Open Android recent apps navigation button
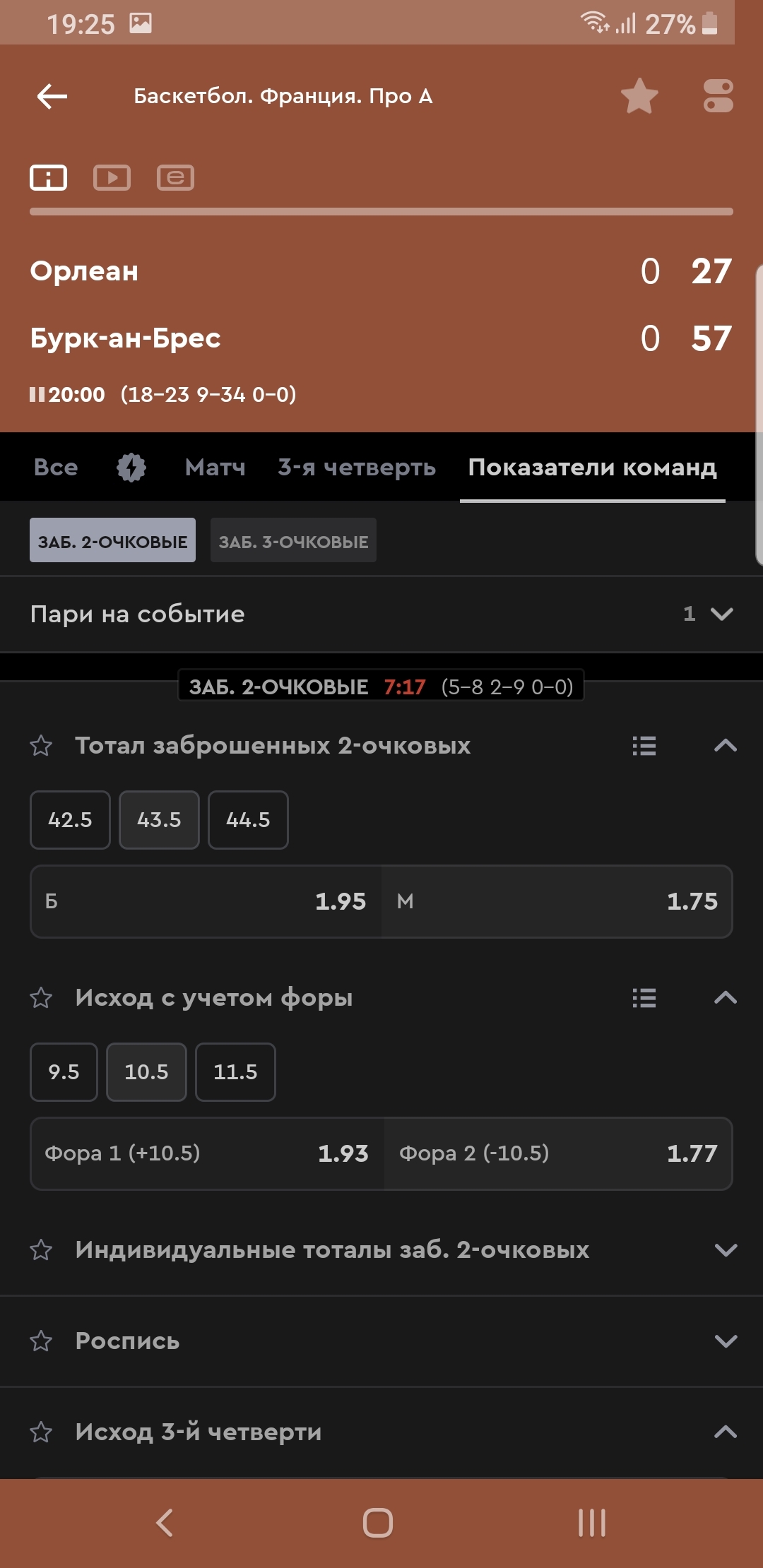763x1568 pixels. [x=592, y=1523]
